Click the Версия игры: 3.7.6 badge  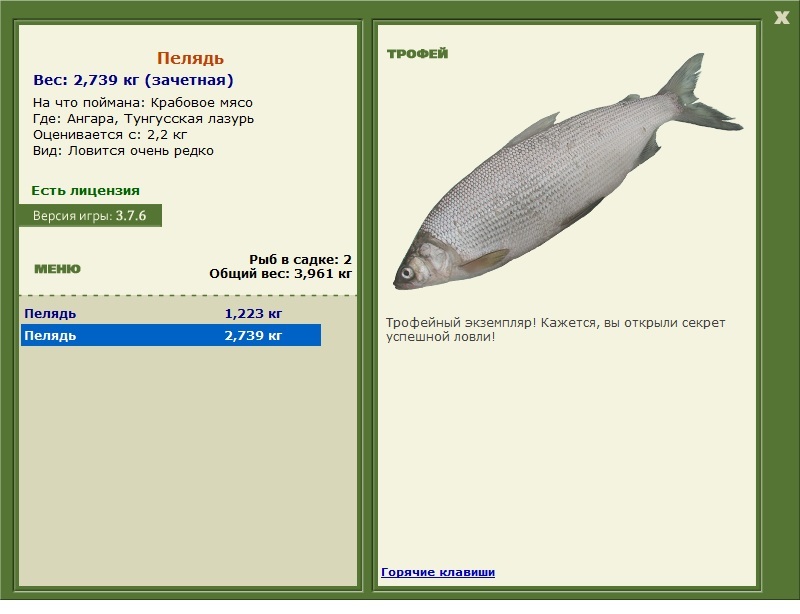(x=90, y=215)
